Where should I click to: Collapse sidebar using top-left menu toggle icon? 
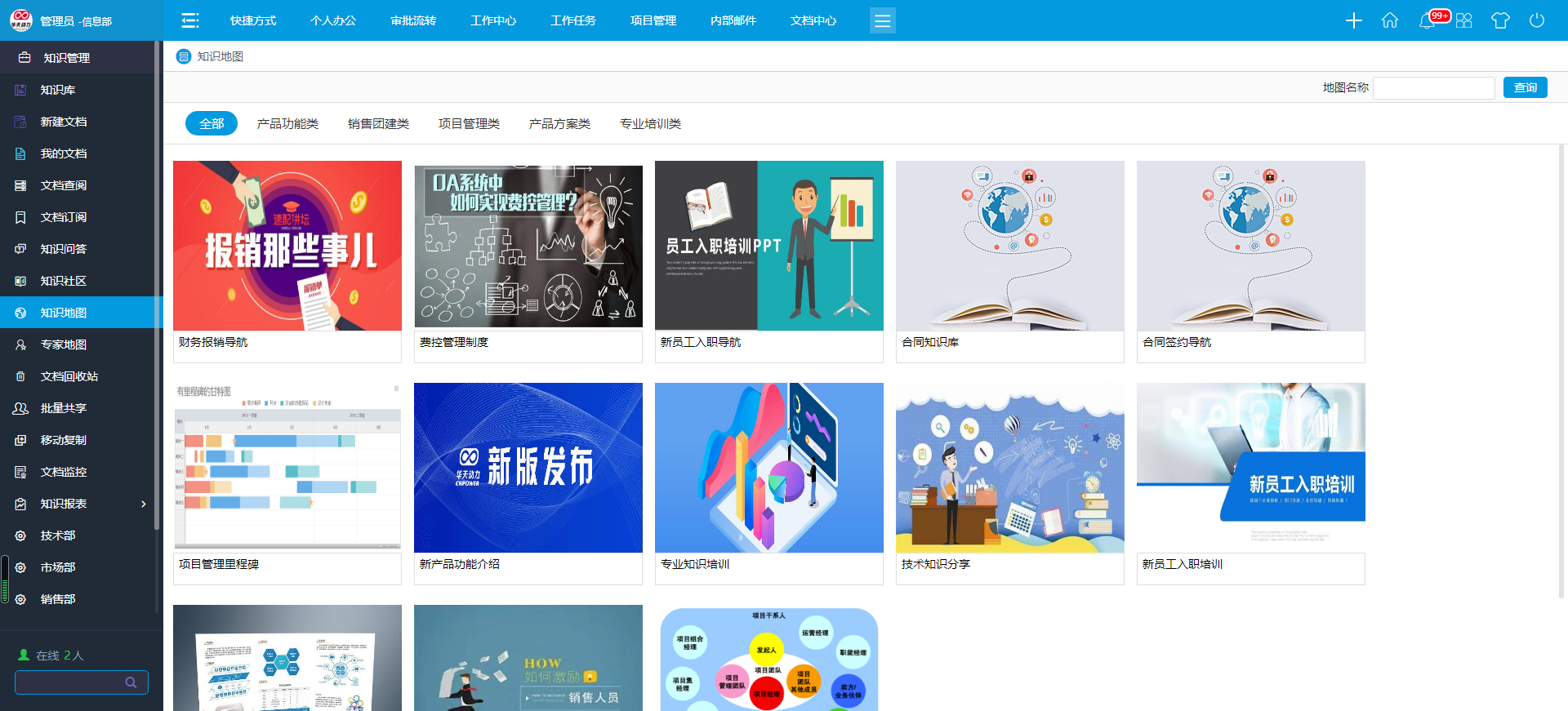pos(190,20)
